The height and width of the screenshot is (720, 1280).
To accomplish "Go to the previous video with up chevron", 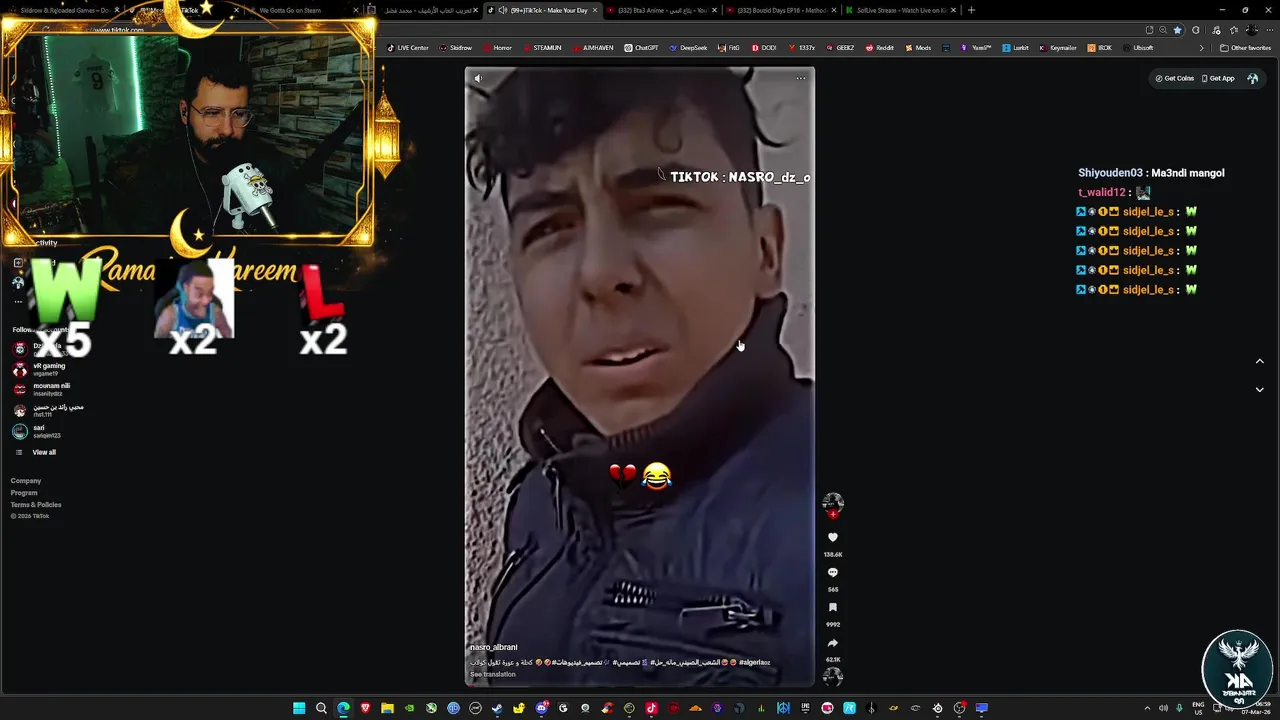I will [x=1259, y=361].
